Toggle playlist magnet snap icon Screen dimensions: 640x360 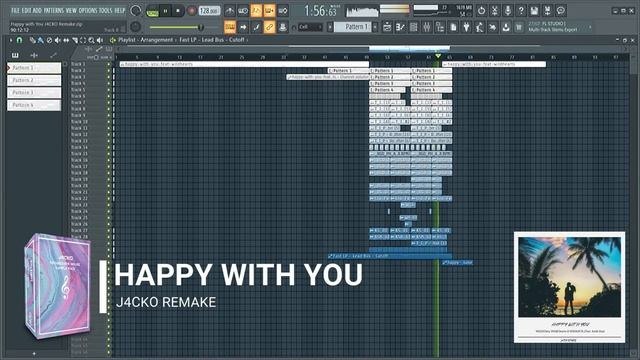(19, 40)
